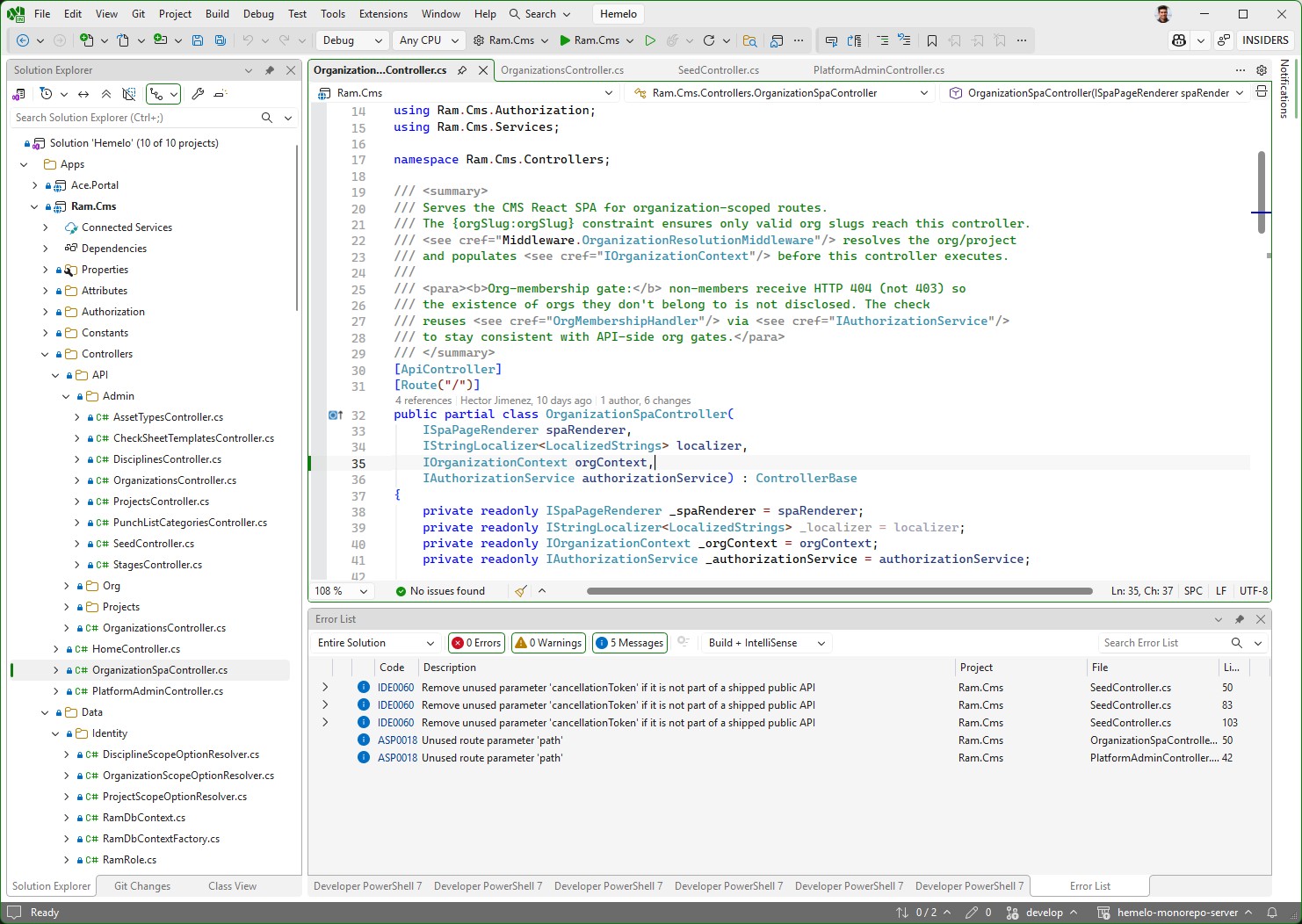Toggle the 0 Errors filter
This screenshot has height=924, width=1302.
click(476, 643)
